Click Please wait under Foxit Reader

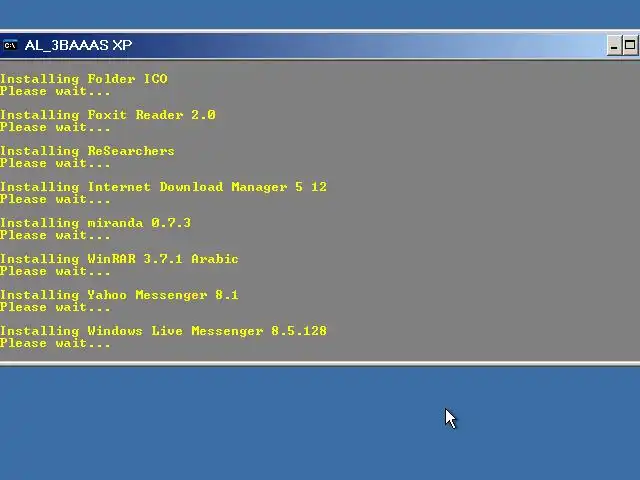[x=55, y=127]
